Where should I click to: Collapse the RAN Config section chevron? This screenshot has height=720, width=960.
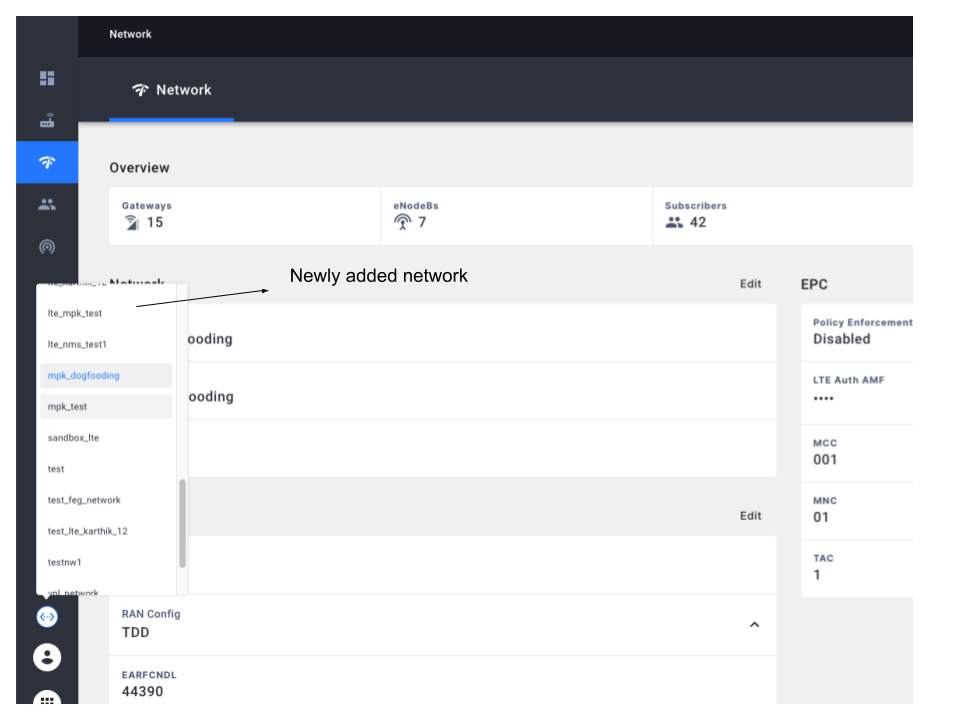[755, 623]
